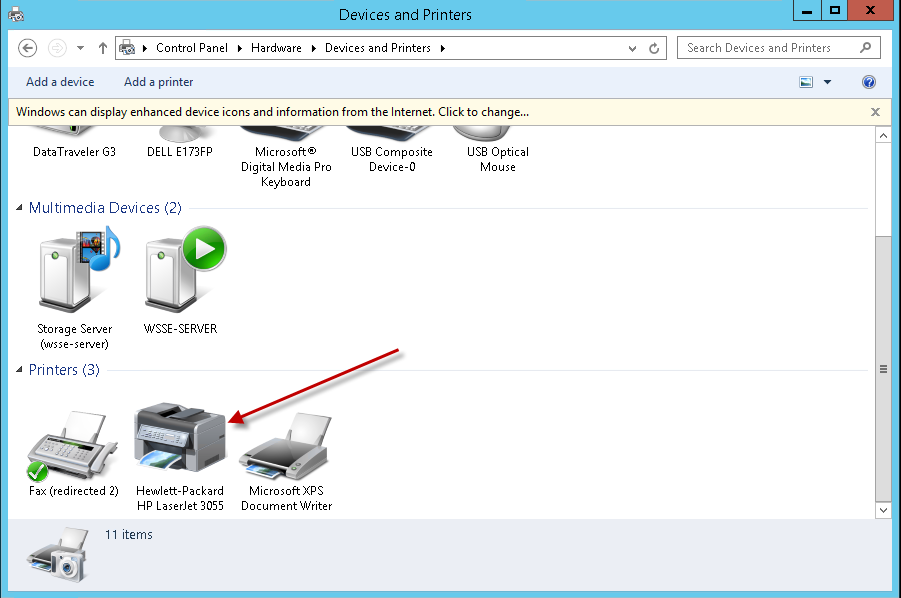Click Control Panel in the breadcrumb path

click(x=192, y=48)
